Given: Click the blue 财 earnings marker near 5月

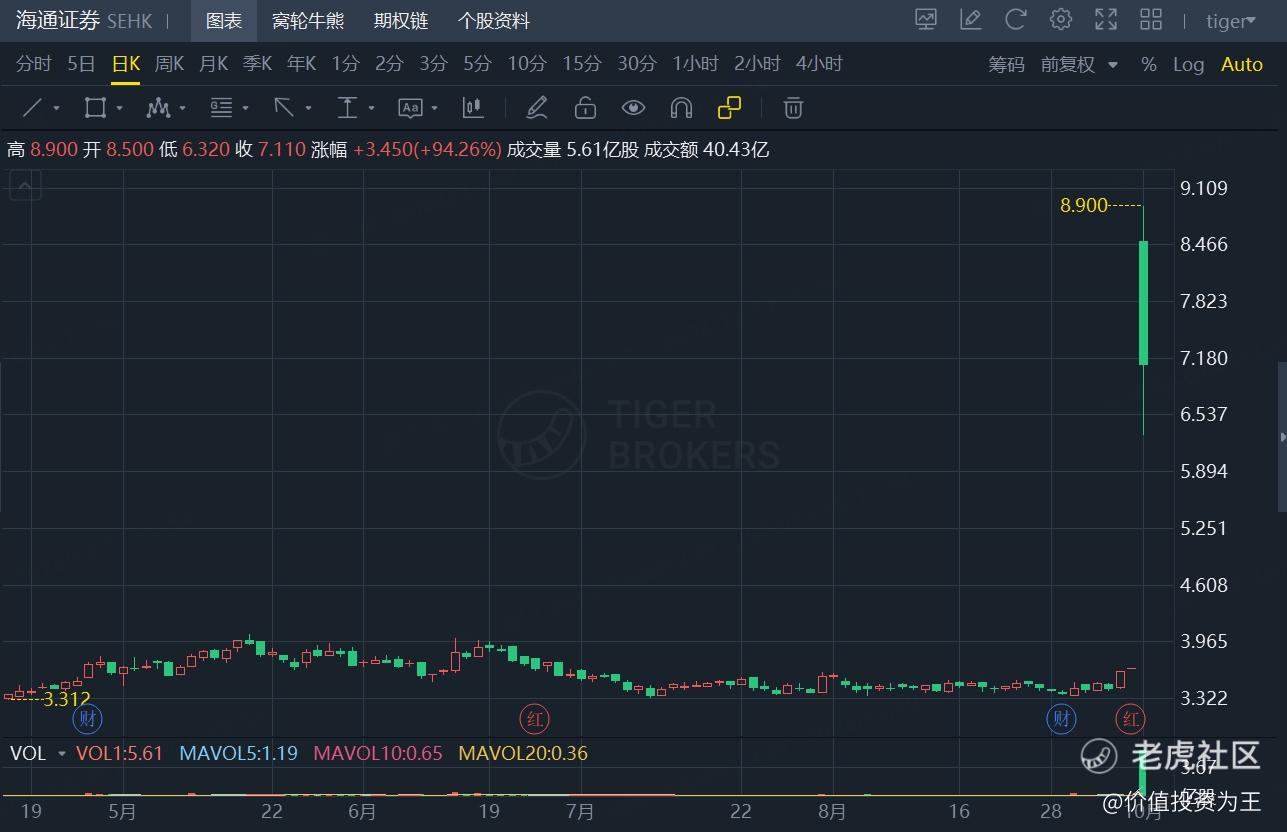Looking at the screenshot, I should [88, 718].
